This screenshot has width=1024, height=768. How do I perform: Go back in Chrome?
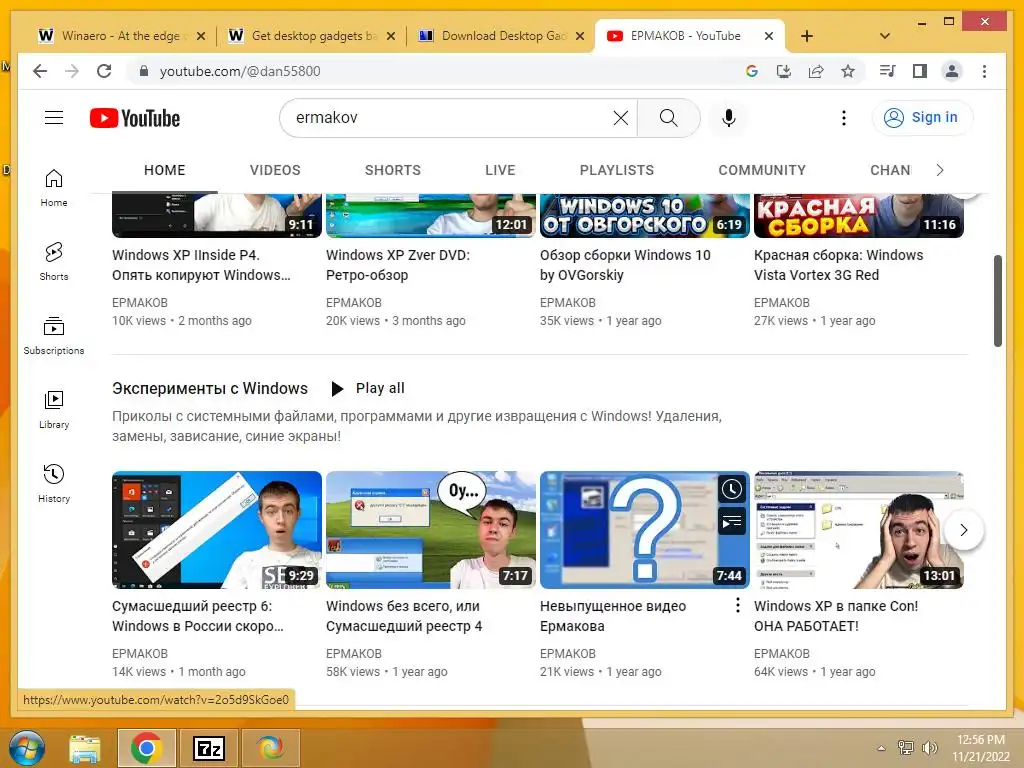[40, 71]
